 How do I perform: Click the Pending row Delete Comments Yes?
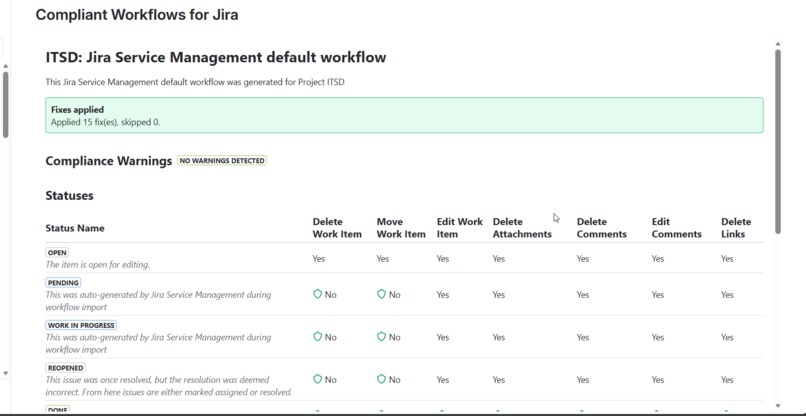[583, 295]
